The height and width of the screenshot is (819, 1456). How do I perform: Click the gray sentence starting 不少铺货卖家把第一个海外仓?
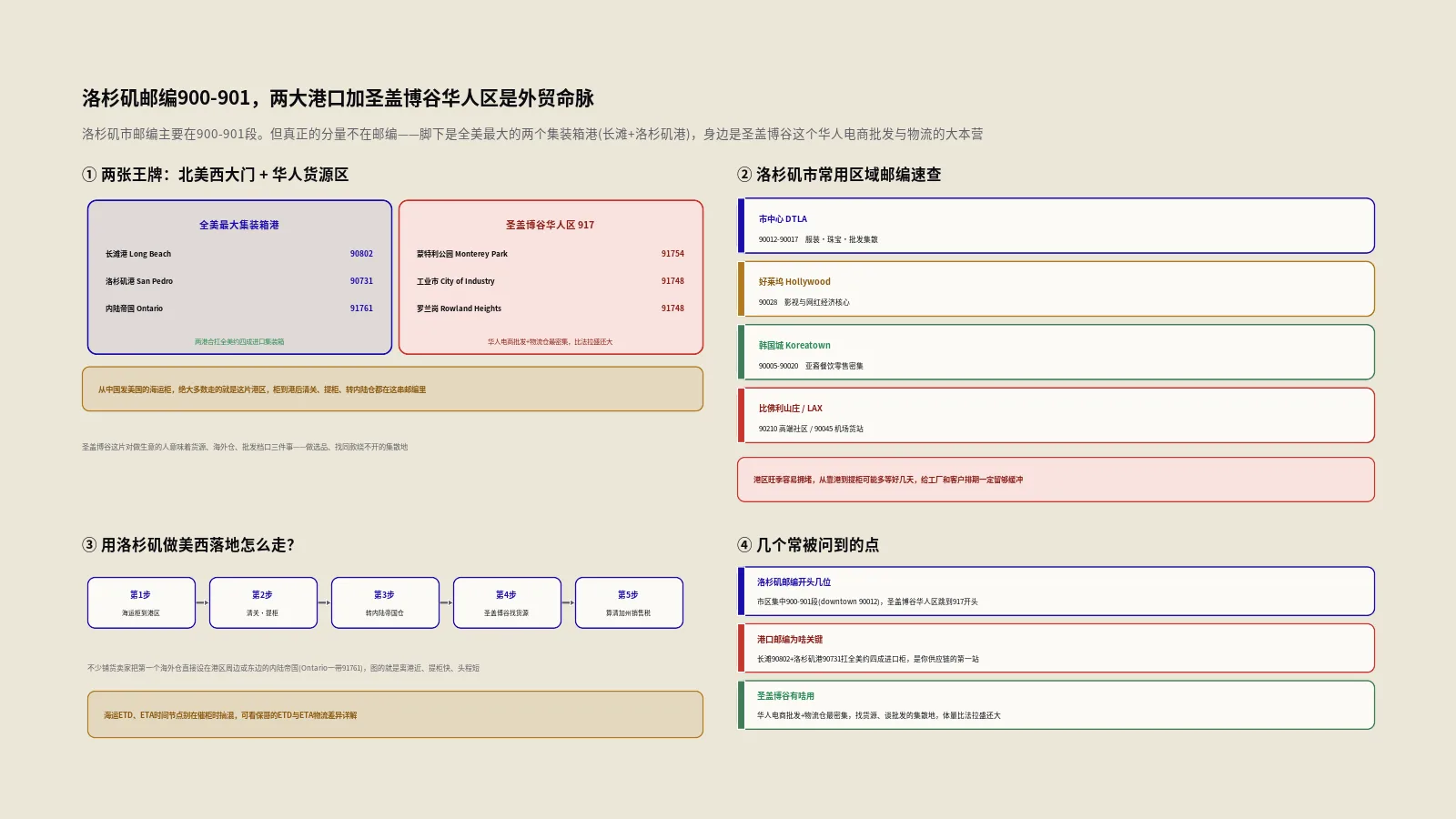point(283,668)
